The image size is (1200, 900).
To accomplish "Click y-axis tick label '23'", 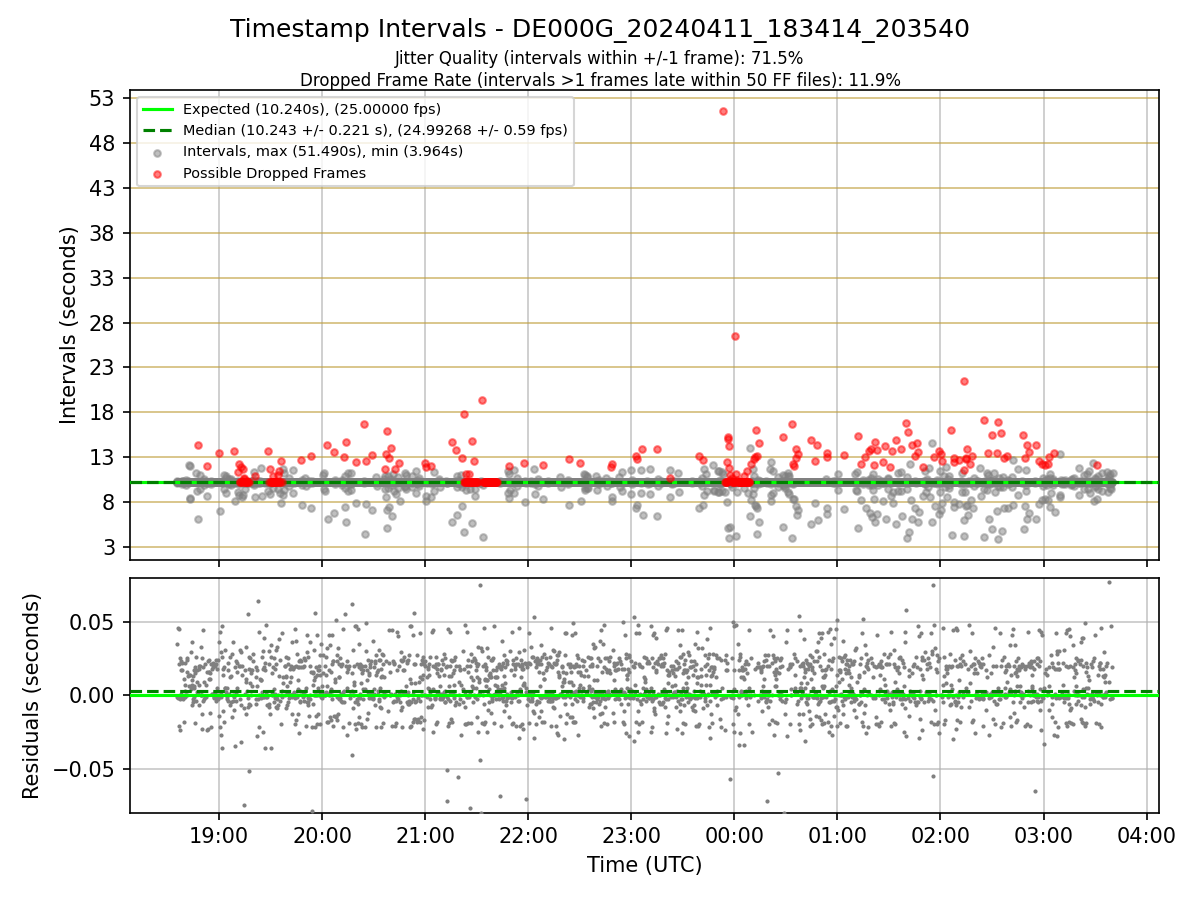I will coord(104,367).
